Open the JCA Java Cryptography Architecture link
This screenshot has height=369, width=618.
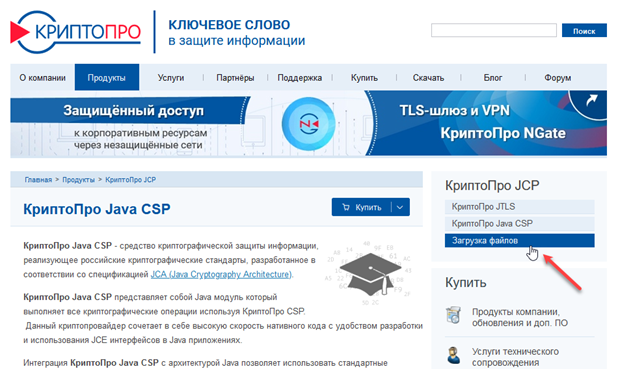coord(221,274)
